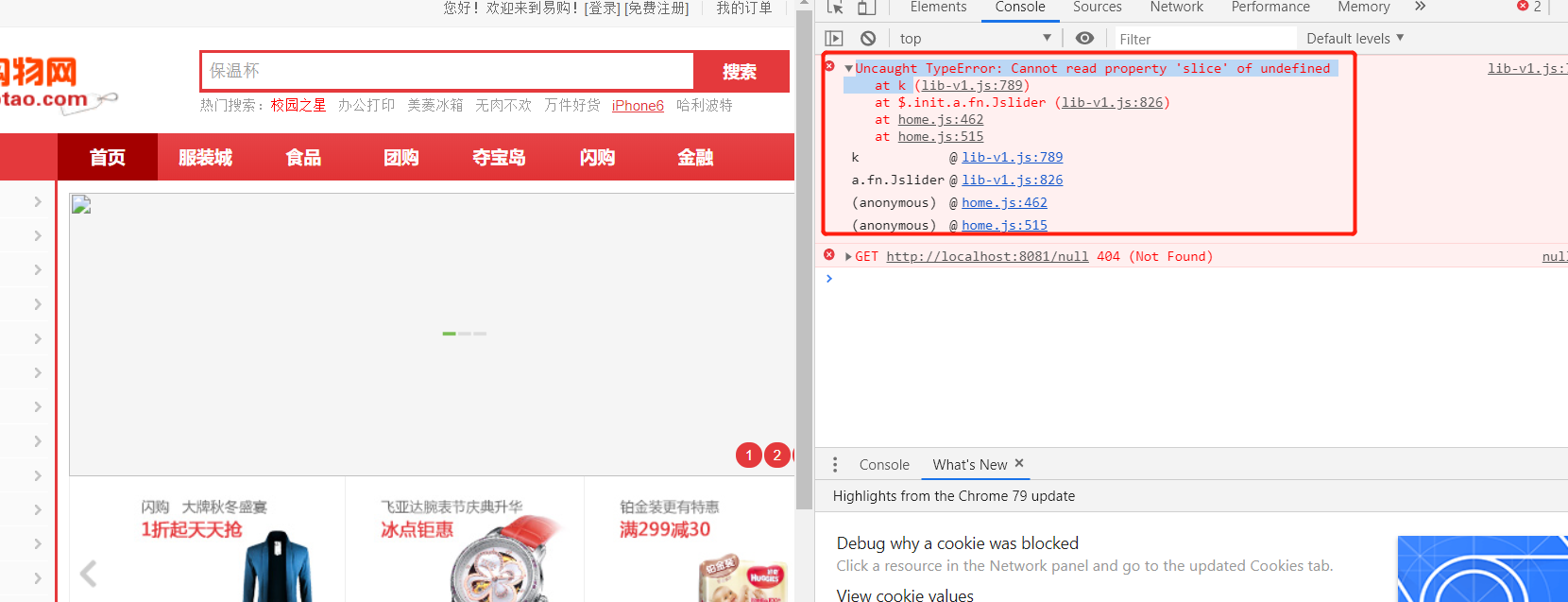Screen dimensions: 1568x602
Task: Open the 登录 login link
Action: click(x=603, y=8)
